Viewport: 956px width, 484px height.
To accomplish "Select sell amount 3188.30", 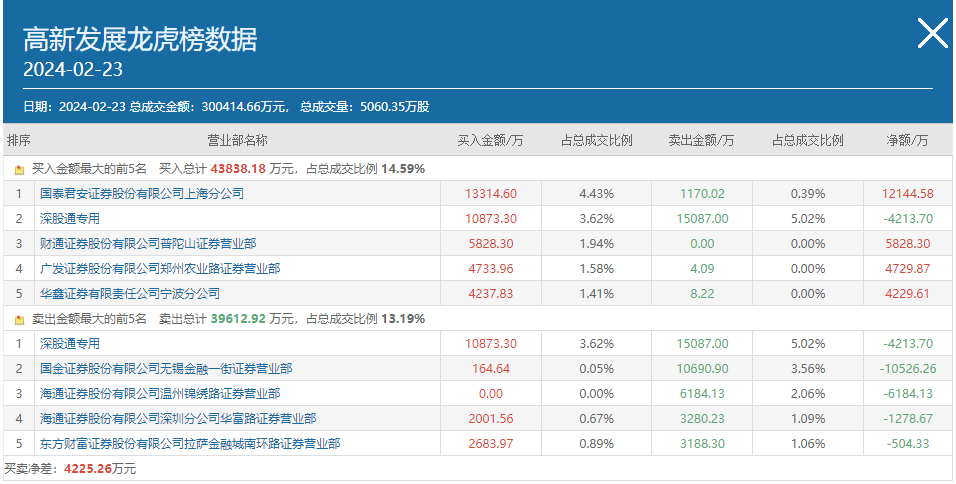I will (x=702, y=444).
